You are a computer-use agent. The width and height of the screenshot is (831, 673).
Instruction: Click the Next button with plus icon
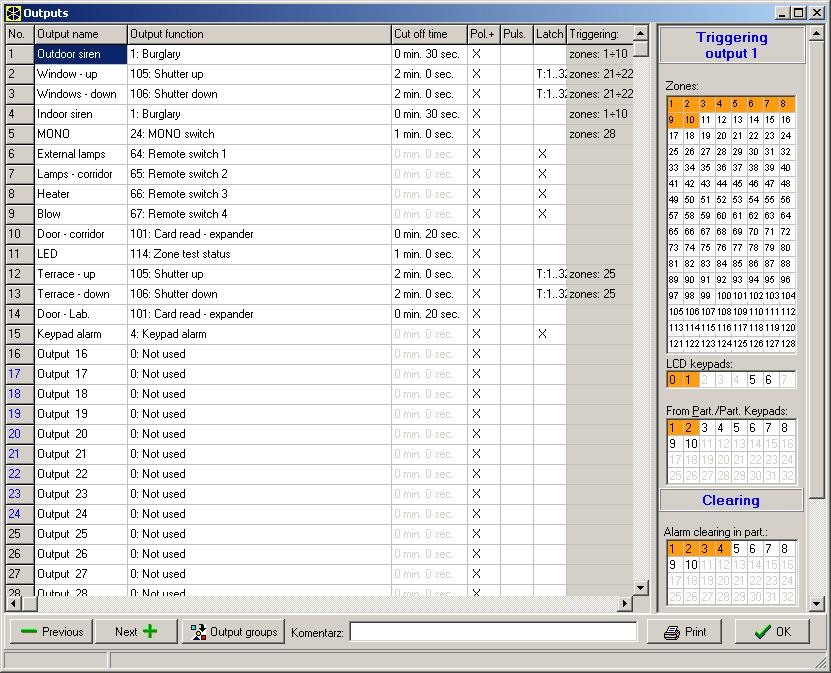(x=136, y=631)
